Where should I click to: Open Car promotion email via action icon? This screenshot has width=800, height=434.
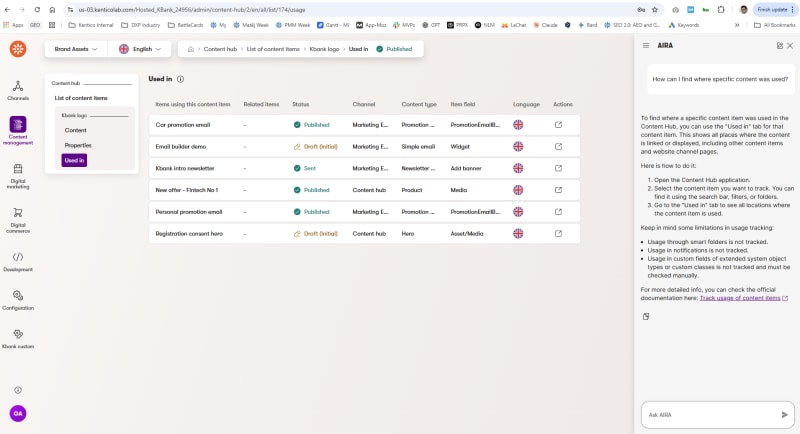point(558,125)
